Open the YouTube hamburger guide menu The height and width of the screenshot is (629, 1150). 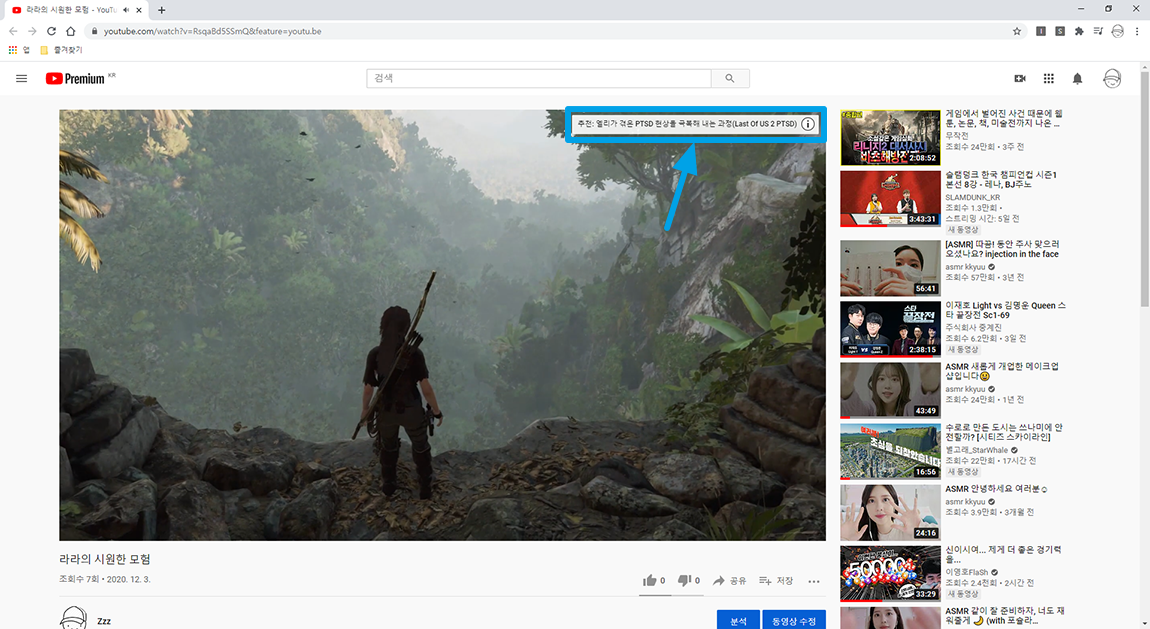pos(21,78)
